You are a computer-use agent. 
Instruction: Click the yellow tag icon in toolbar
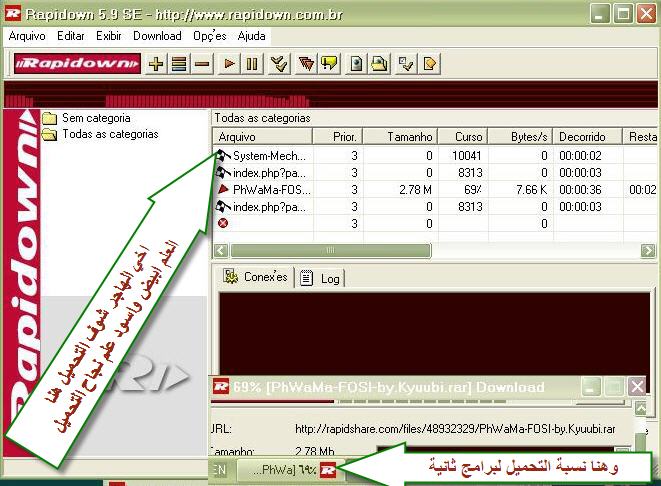430,64
